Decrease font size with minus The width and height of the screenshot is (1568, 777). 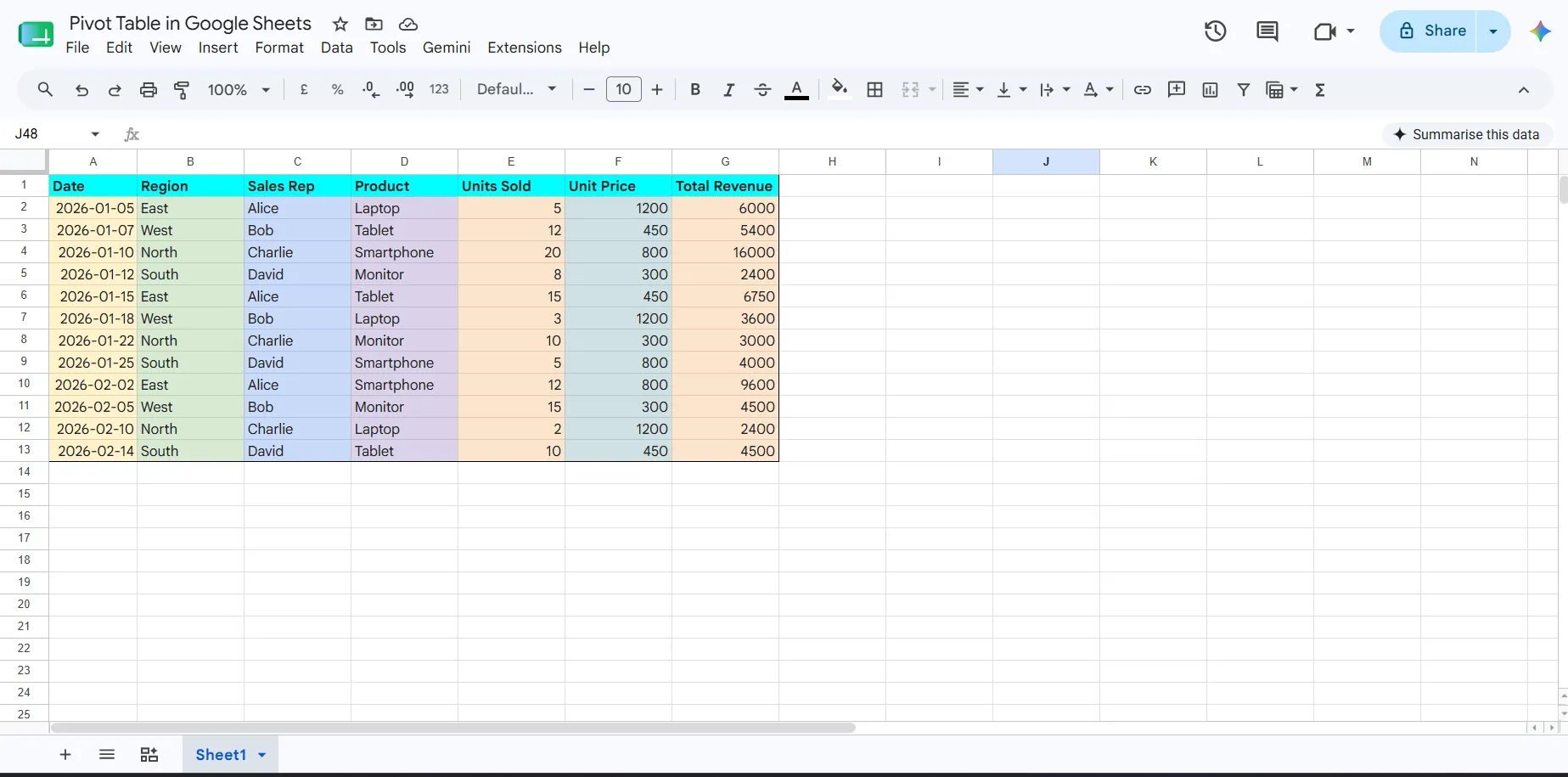pos(588,90)
